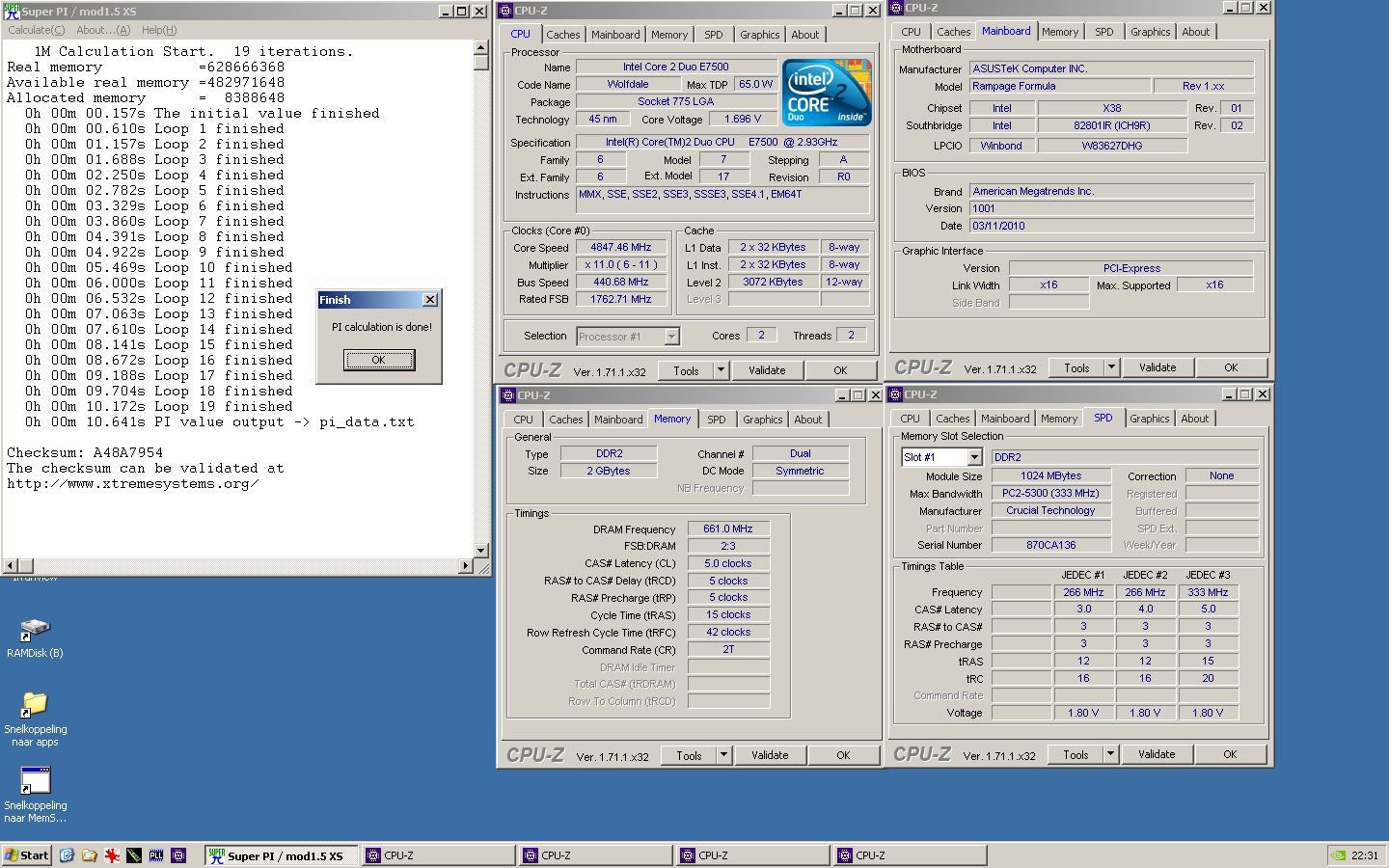Expand Tools arrow in CPU tab window
Screen dimensions: 1389x868
point(721,370)
